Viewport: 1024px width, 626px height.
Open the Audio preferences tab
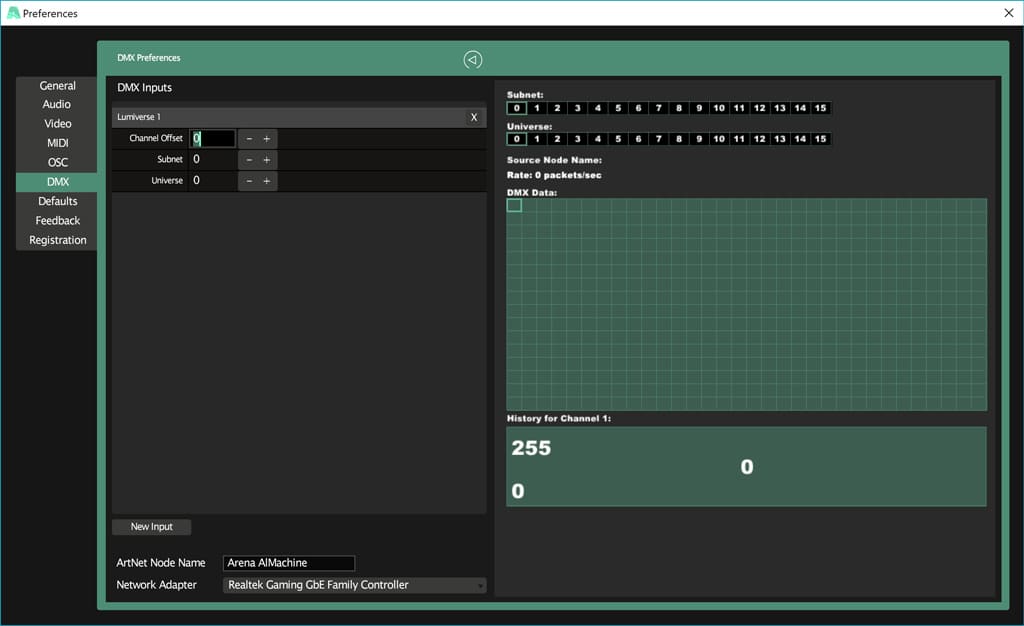pyautogui.click(x=57, y=105)
